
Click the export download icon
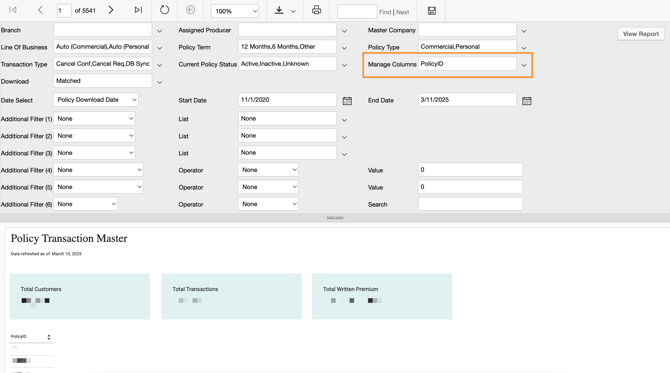tap(279, 10)
